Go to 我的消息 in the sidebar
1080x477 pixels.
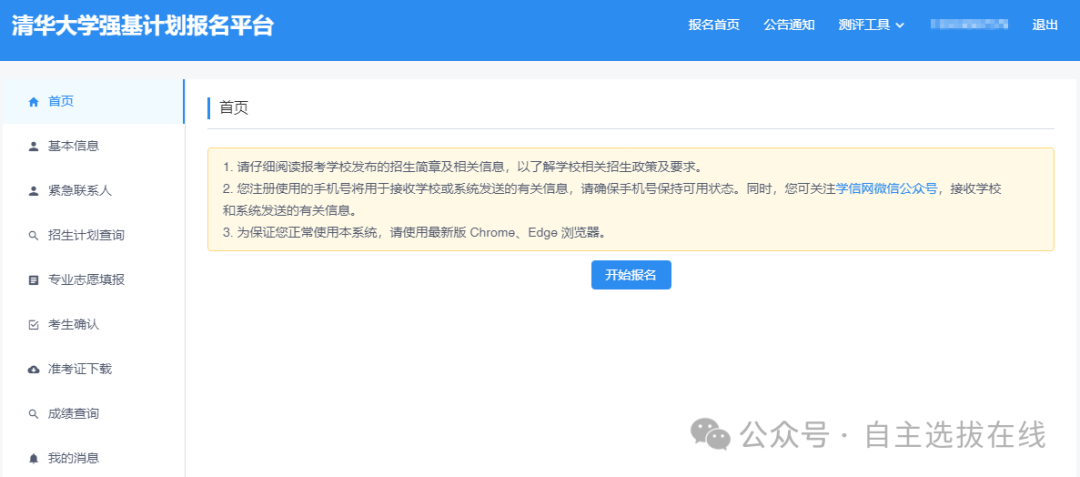[93, 458]
